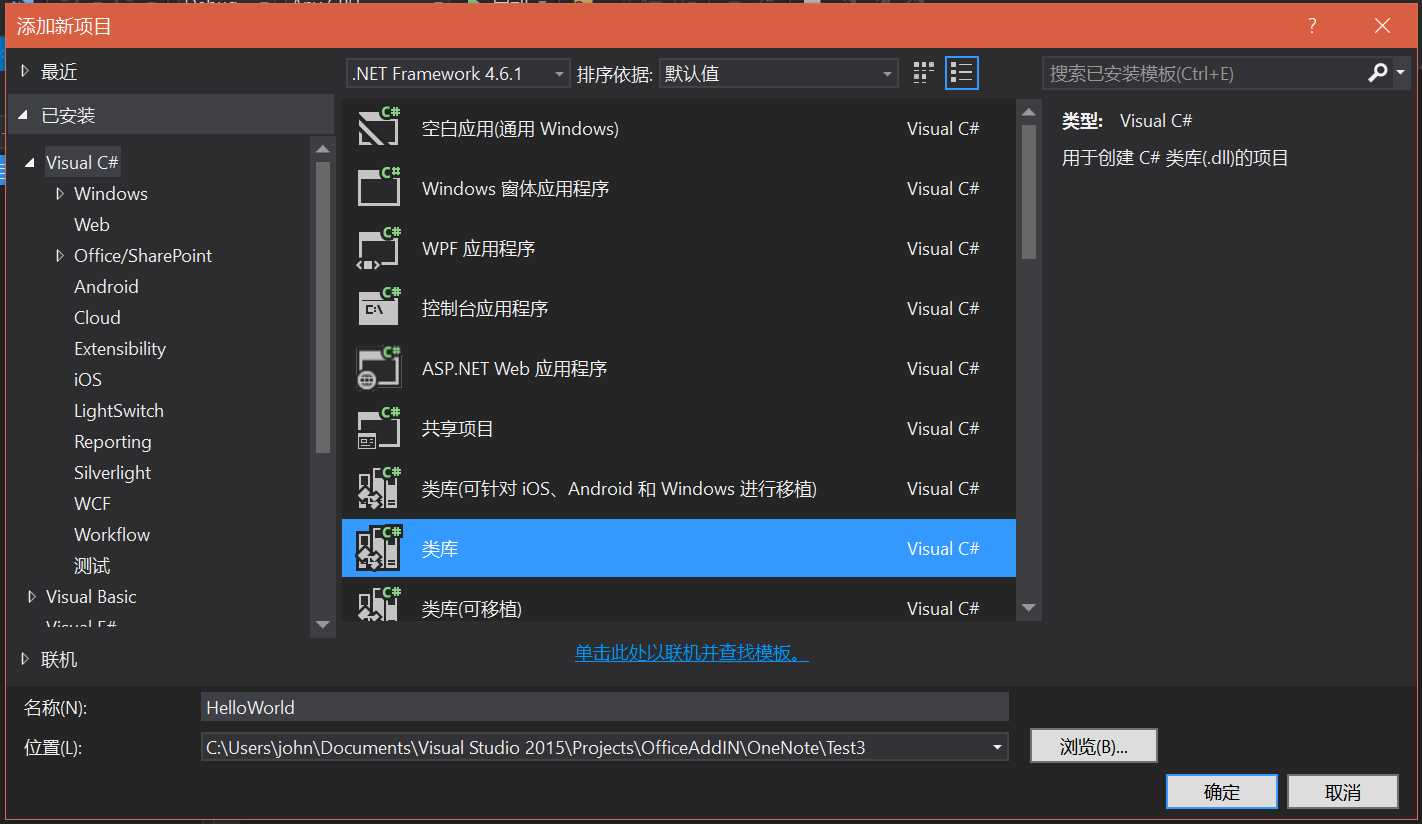Expand the 最近 section
Viewport: 1422px width, 824px height.
point(26,72)
